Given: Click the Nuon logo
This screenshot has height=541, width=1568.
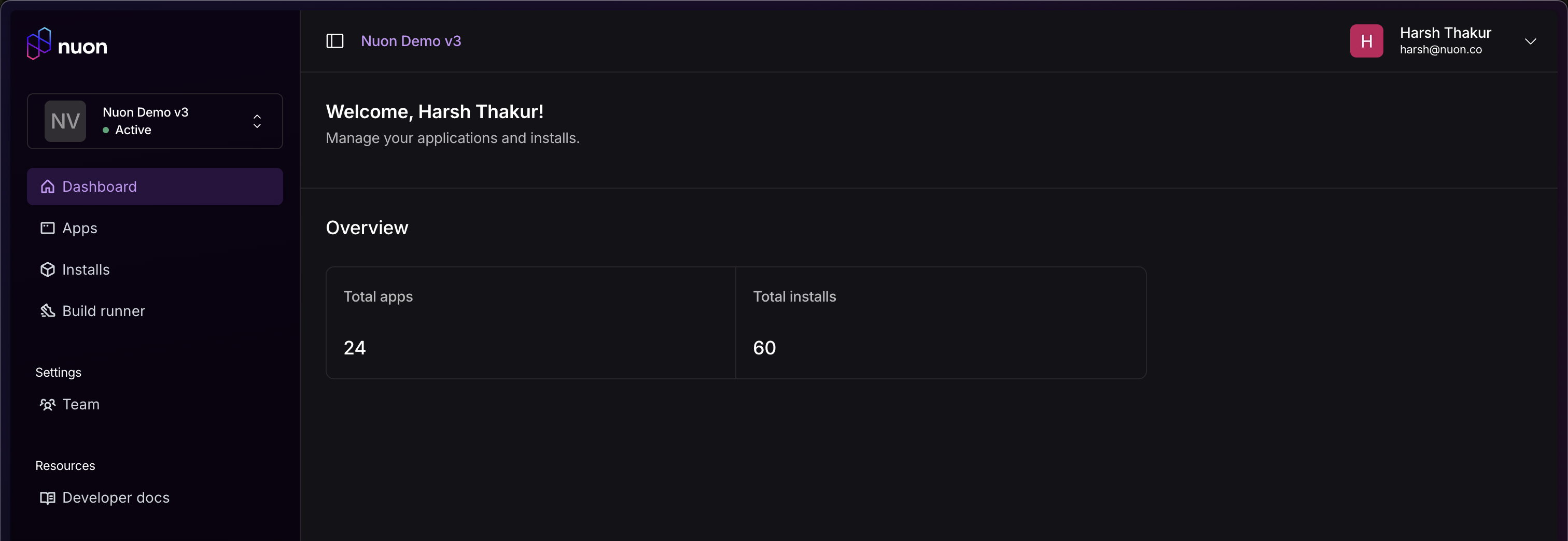Looking at the screenshot, I should coord(67,43).
